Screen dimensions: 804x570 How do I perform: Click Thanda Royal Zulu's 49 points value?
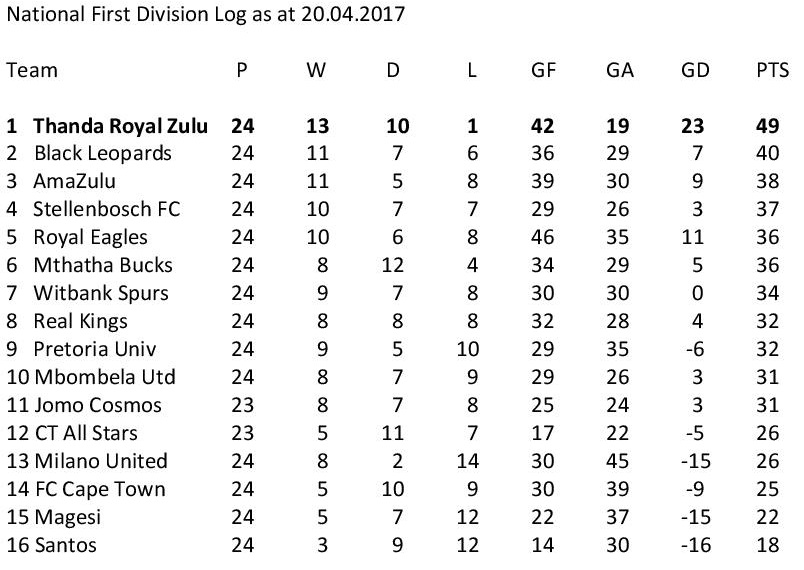coord(773,126)
